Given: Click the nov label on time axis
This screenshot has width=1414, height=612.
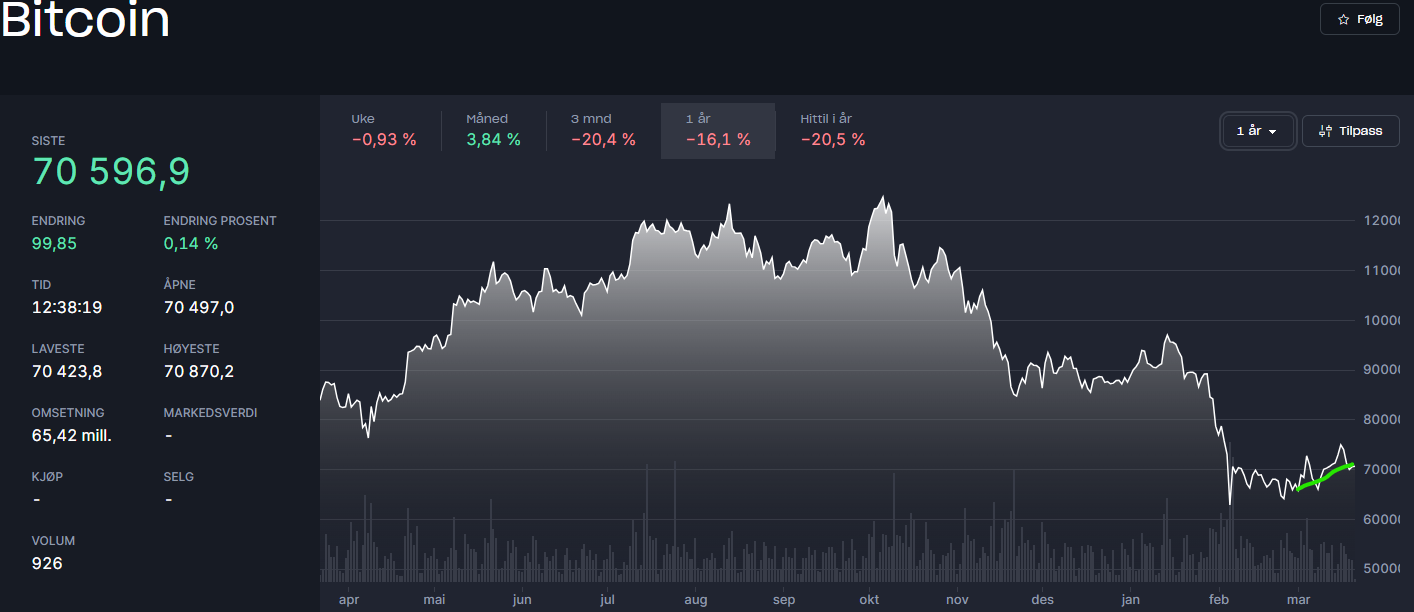Looking at the screenshot, I should [x=958, y=600].
